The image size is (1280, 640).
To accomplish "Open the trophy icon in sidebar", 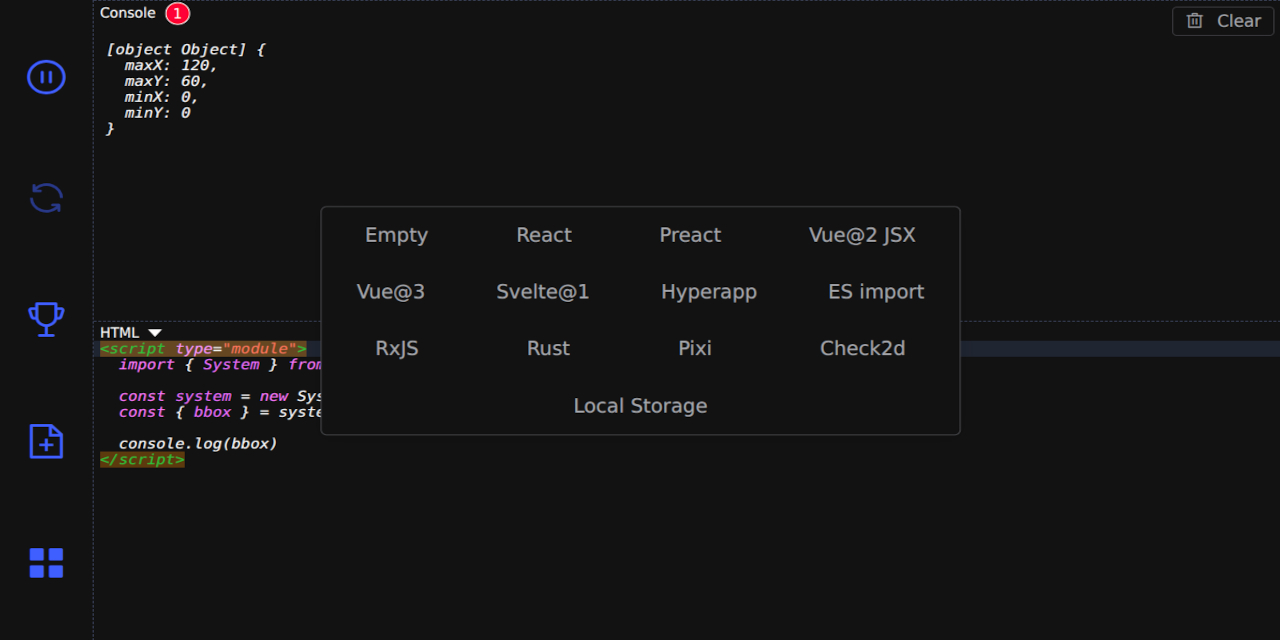I will 46,319.
